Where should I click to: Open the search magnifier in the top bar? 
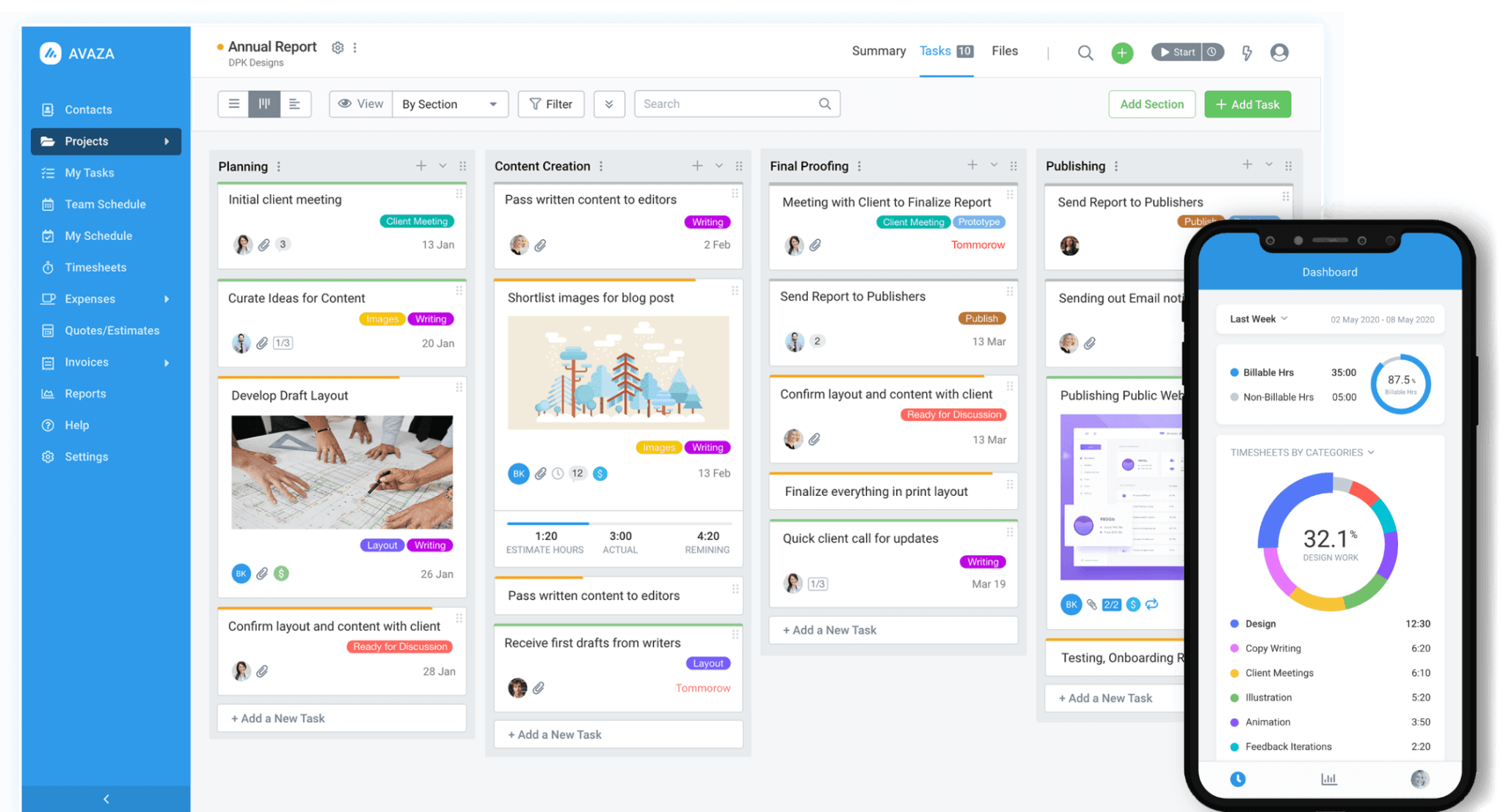(x=1085, y=52)
